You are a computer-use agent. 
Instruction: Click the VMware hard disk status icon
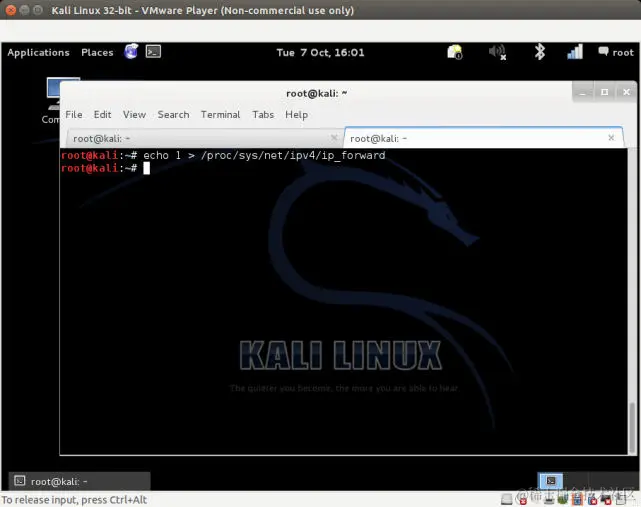[507, 499]
